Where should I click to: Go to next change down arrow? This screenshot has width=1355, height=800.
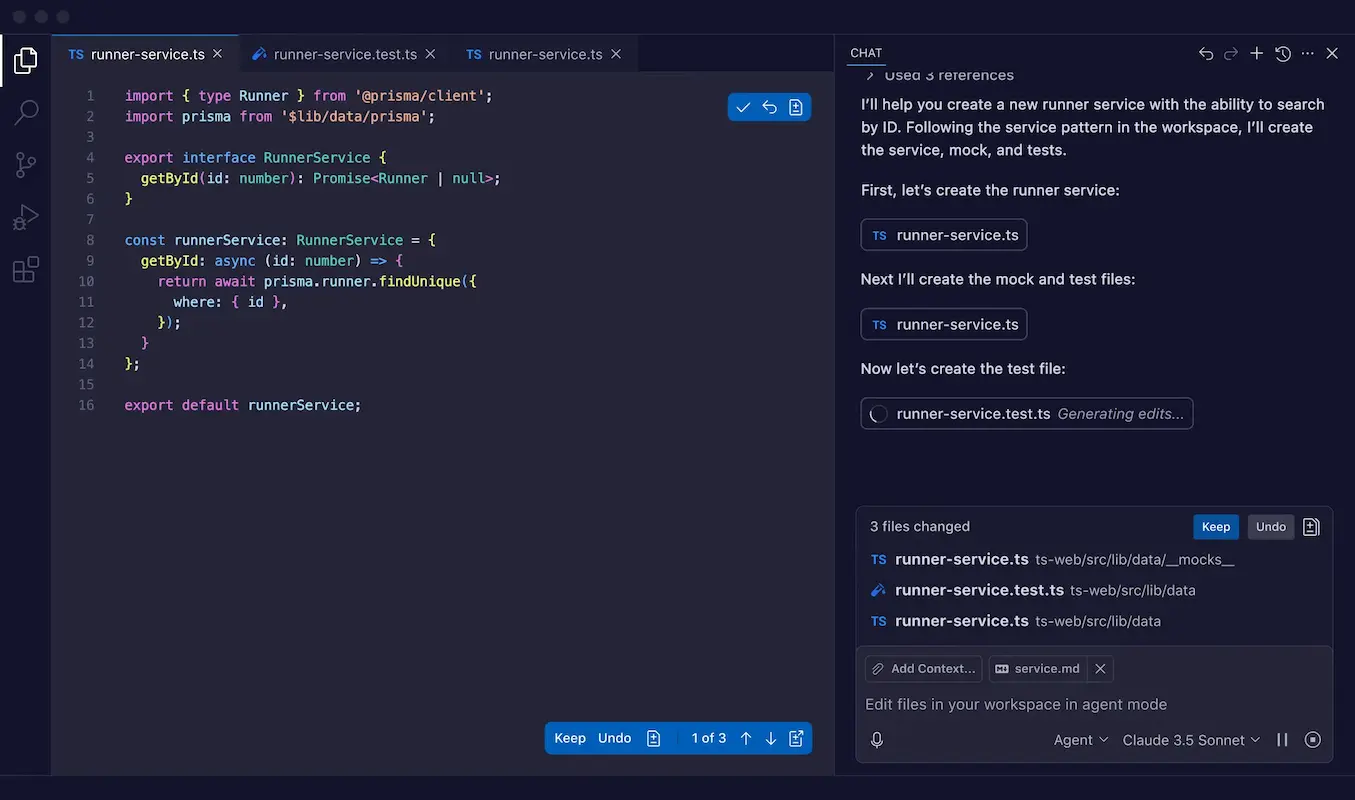pyautogui.click(x=771, y=738)
